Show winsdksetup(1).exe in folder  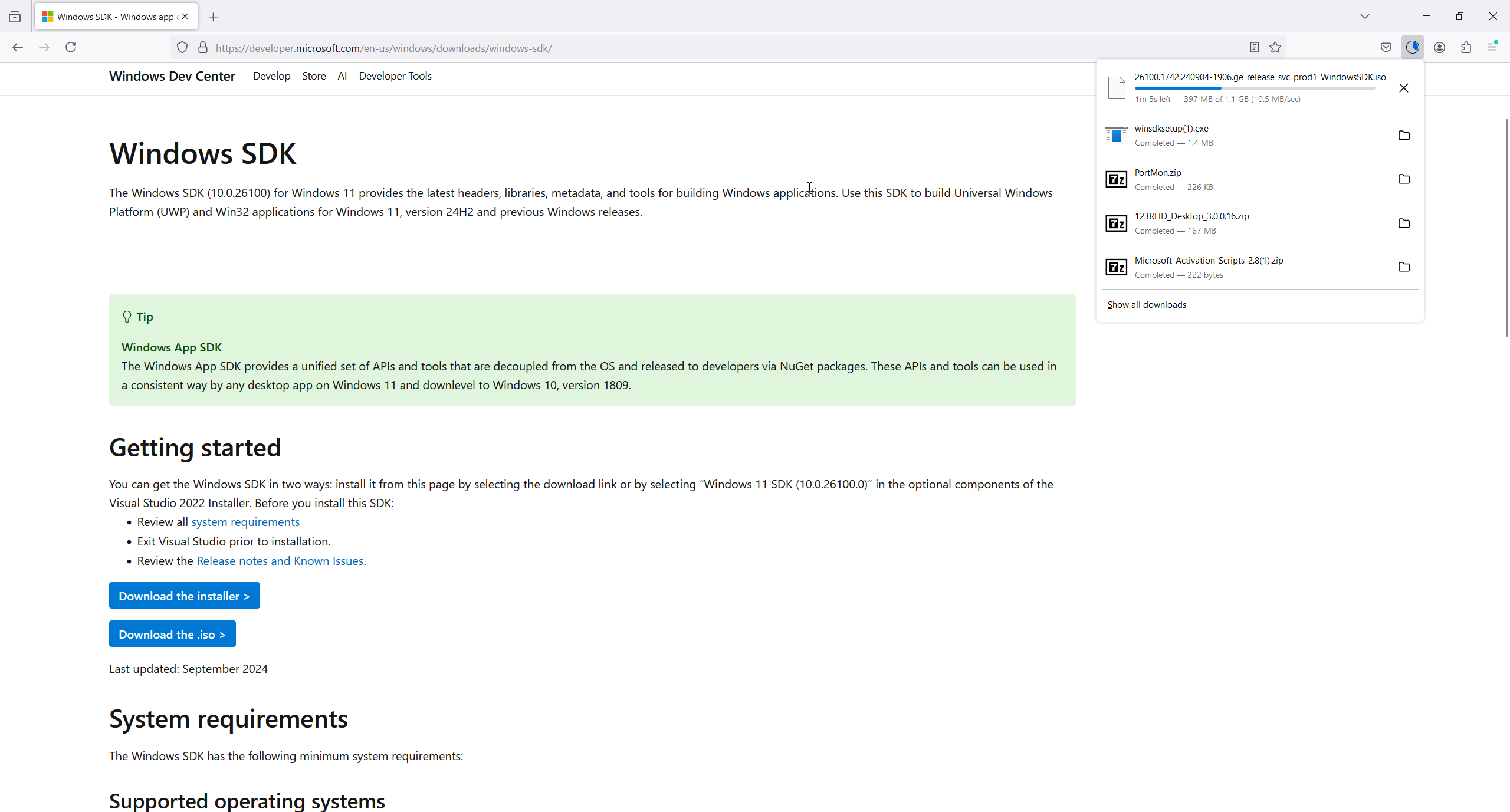[1404, 136]
